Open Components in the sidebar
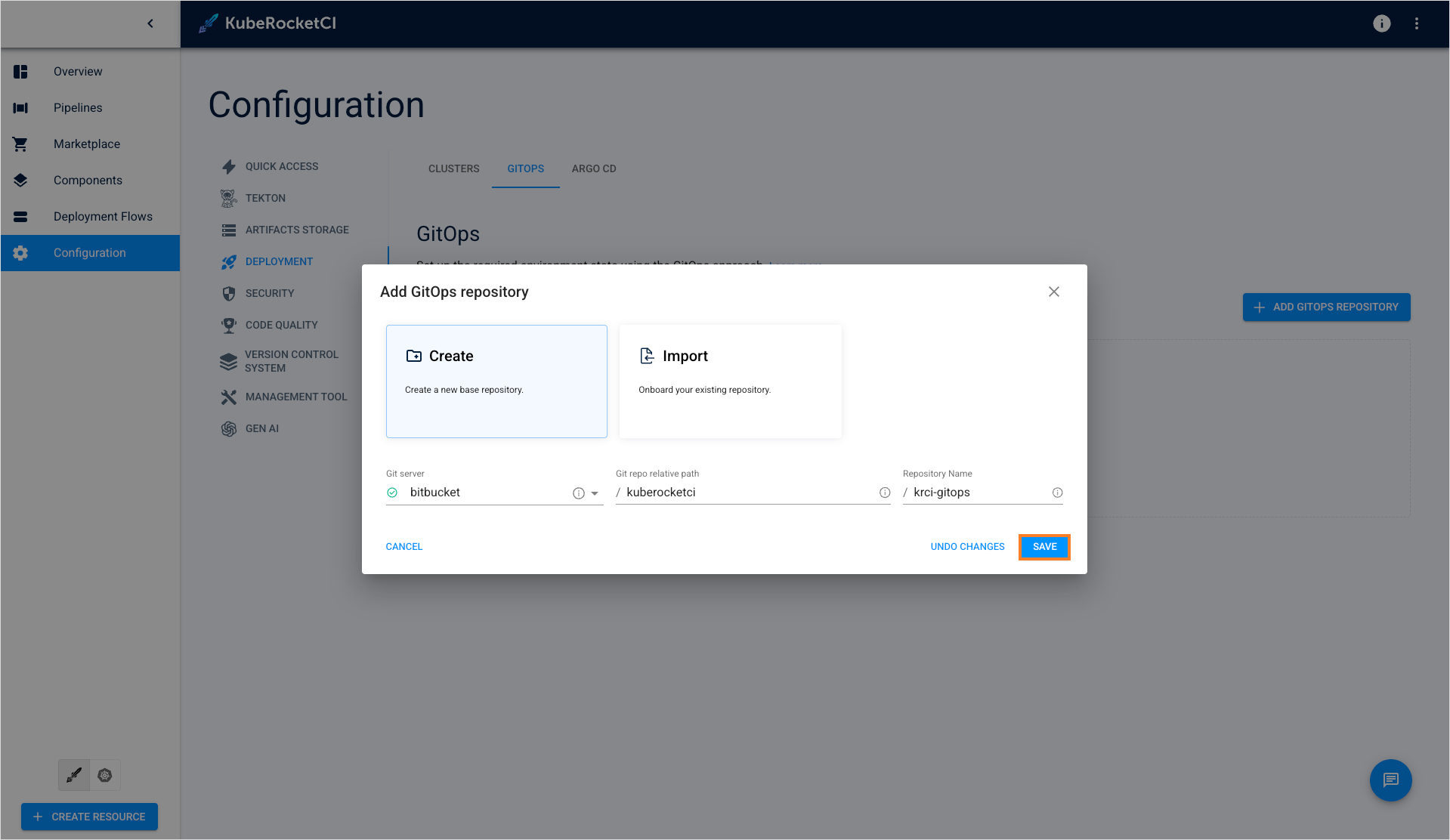Image resolution: width=1450 pixels, height=840 pixels. pyautogui.click(x=90, y=181)
